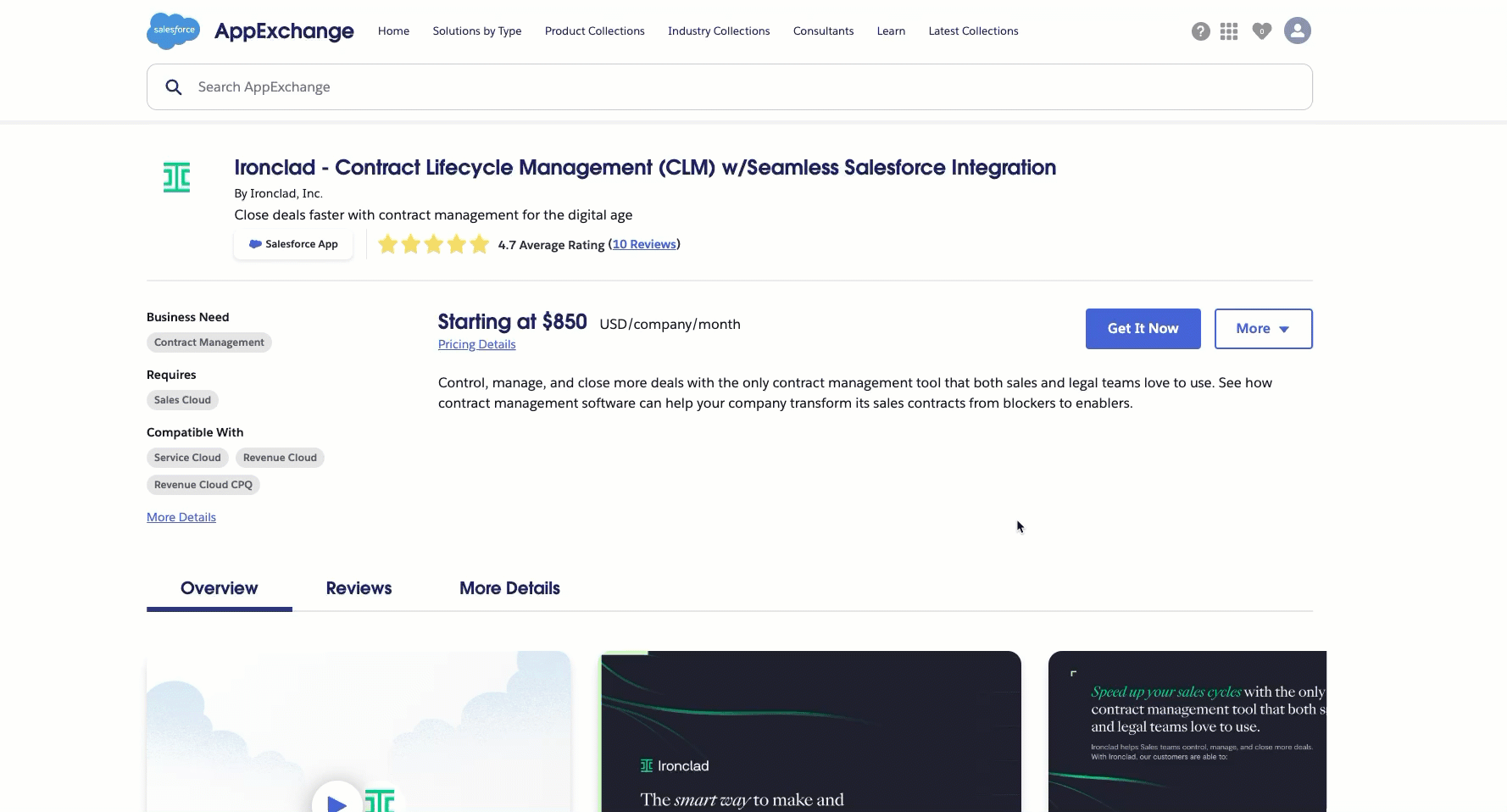Click the rating stars
Viewport: 1507px width, 812px height.
(434, 245)
